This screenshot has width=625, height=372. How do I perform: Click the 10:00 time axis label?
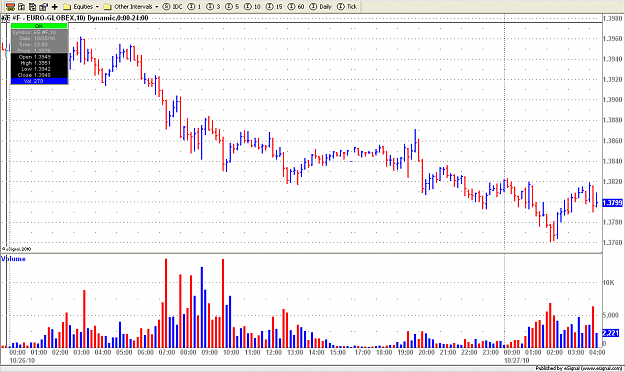coord(231,352)
